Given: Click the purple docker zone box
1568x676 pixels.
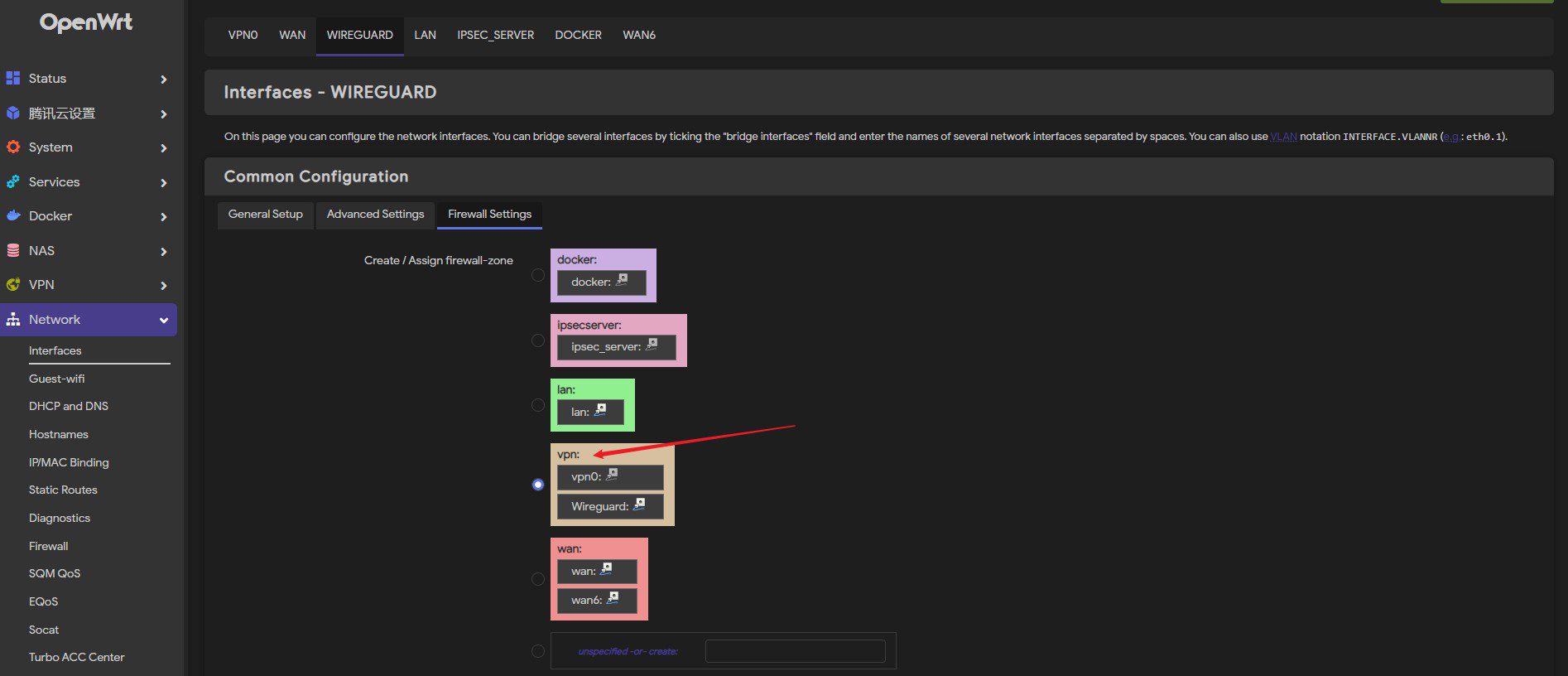Looking at the screenshot, I should pyautogui.click(x=604, y=275).
